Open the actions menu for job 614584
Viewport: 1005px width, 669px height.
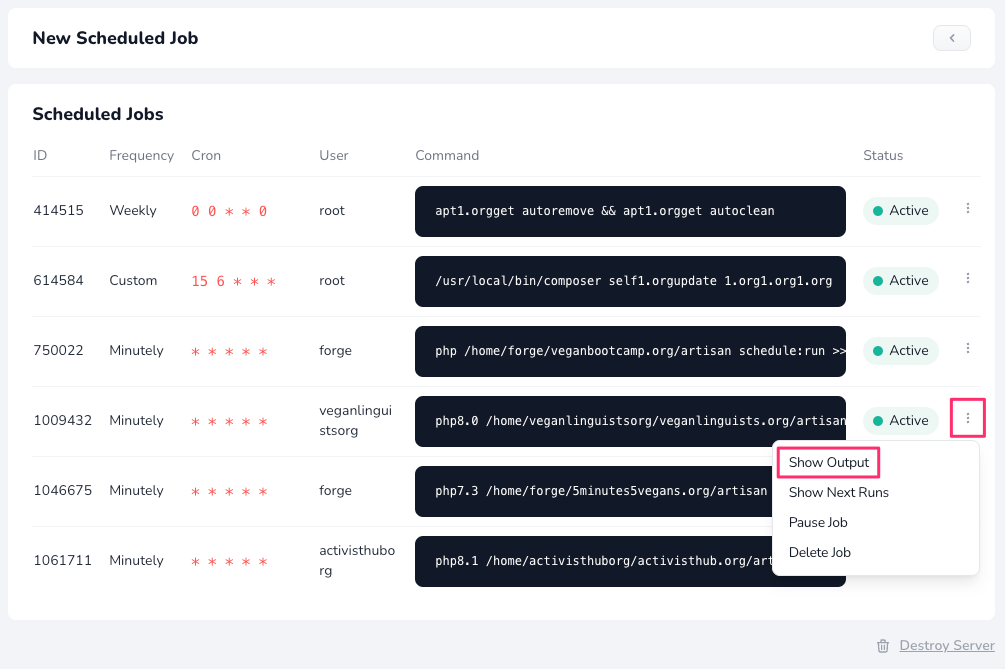pos(967,280)
